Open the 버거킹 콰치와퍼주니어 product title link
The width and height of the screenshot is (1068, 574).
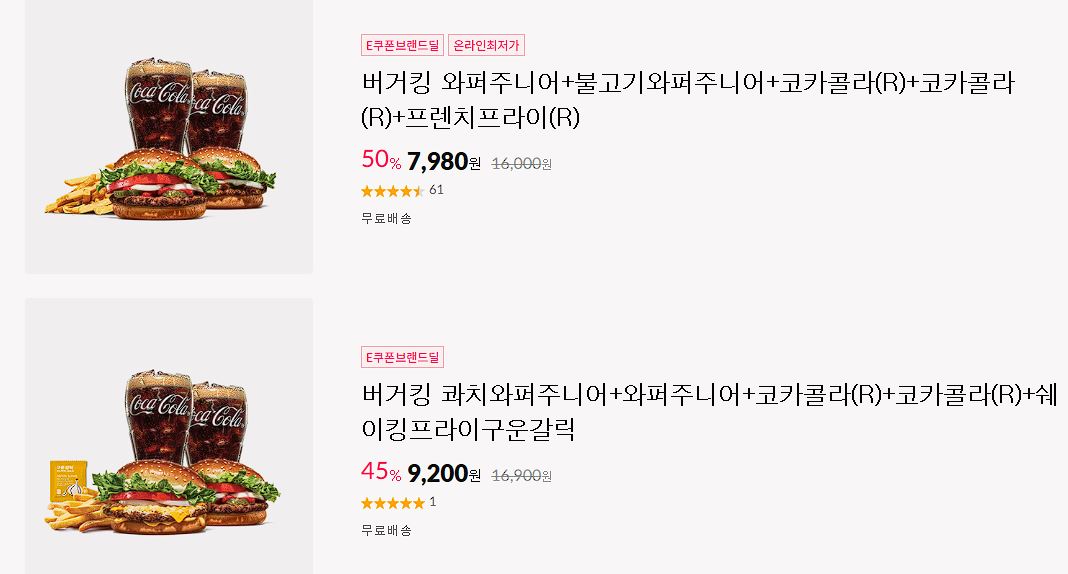click(709, 412)
